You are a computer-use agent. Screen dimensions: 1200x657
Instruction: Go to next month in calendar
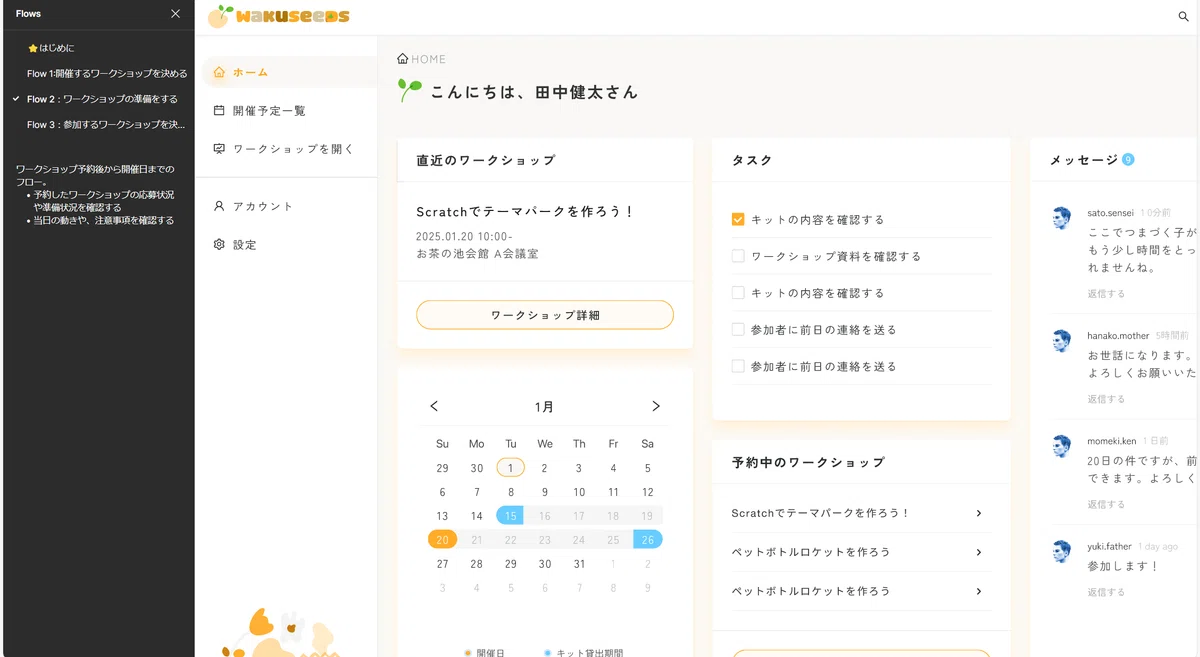coord(656,406)
